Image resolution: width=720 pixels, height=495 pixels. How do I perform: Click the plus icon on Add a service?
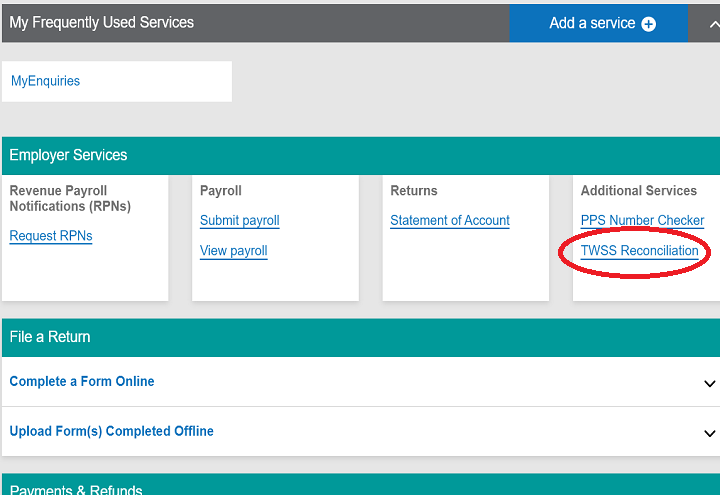tap(649, 24)
